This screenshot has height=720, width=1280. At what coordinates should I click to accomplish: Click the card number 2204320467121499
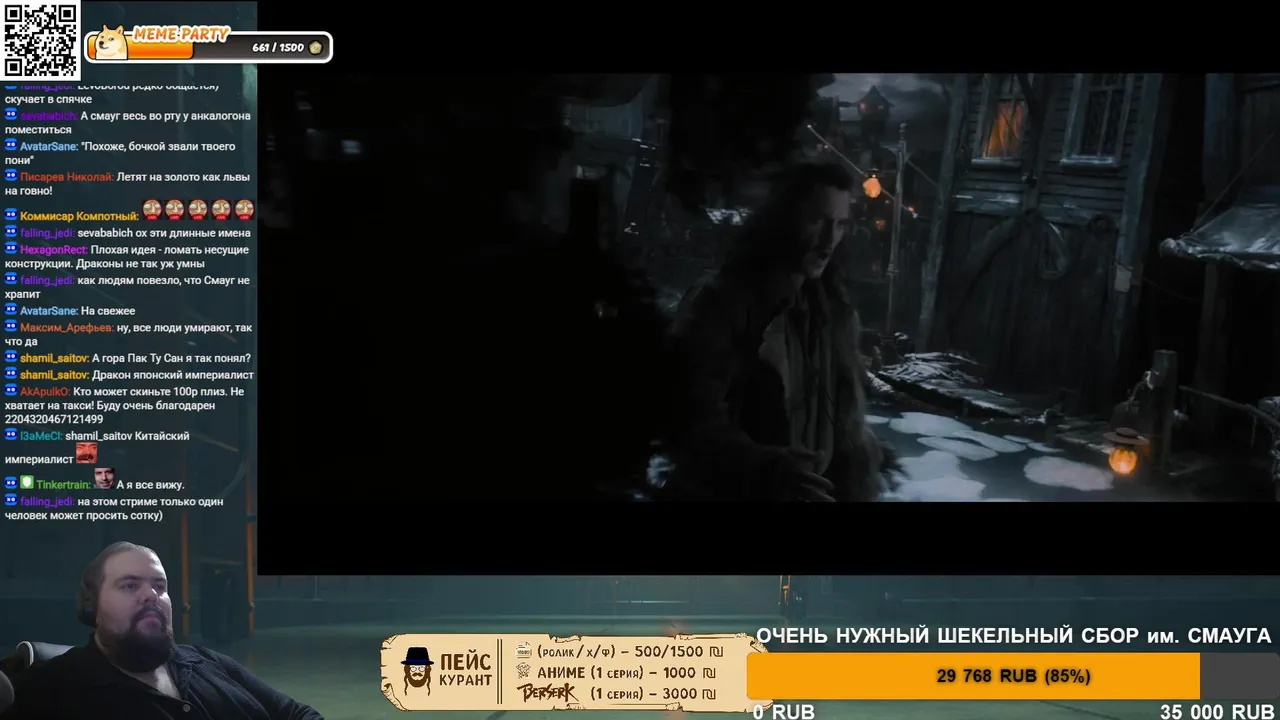pos(54,419)
